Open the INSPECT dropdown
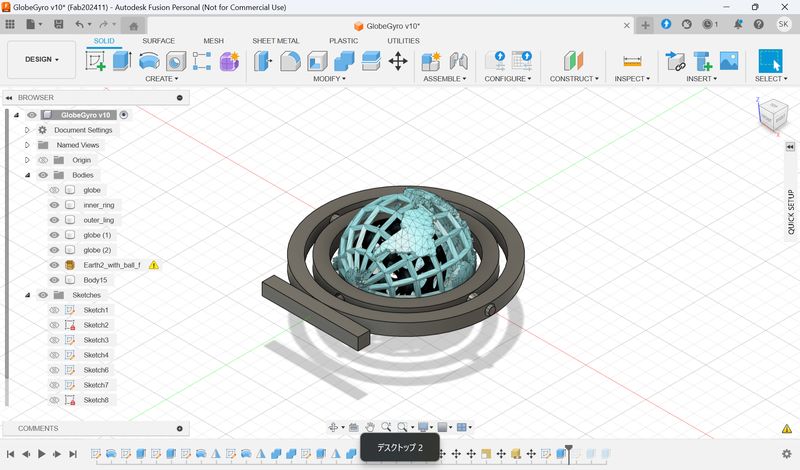 click(632, 79)
